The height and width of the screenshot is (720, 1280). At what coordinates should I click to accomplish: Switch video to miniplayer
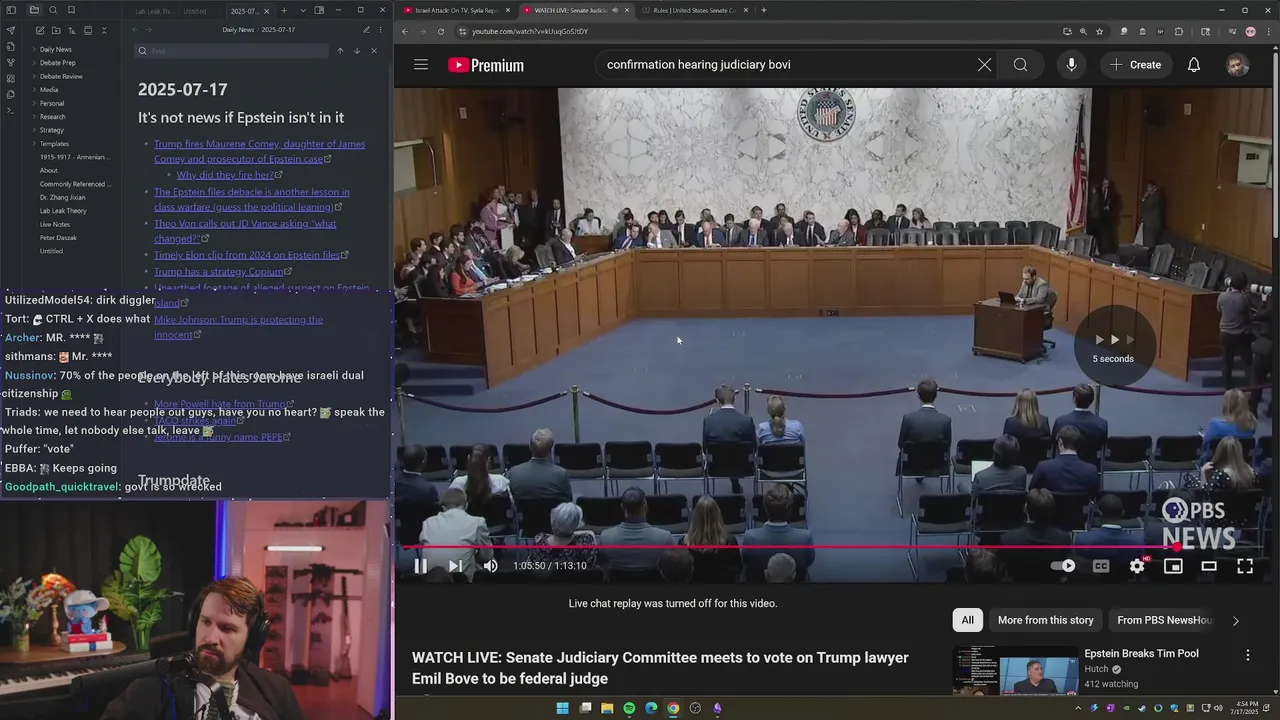[1173, 566]
